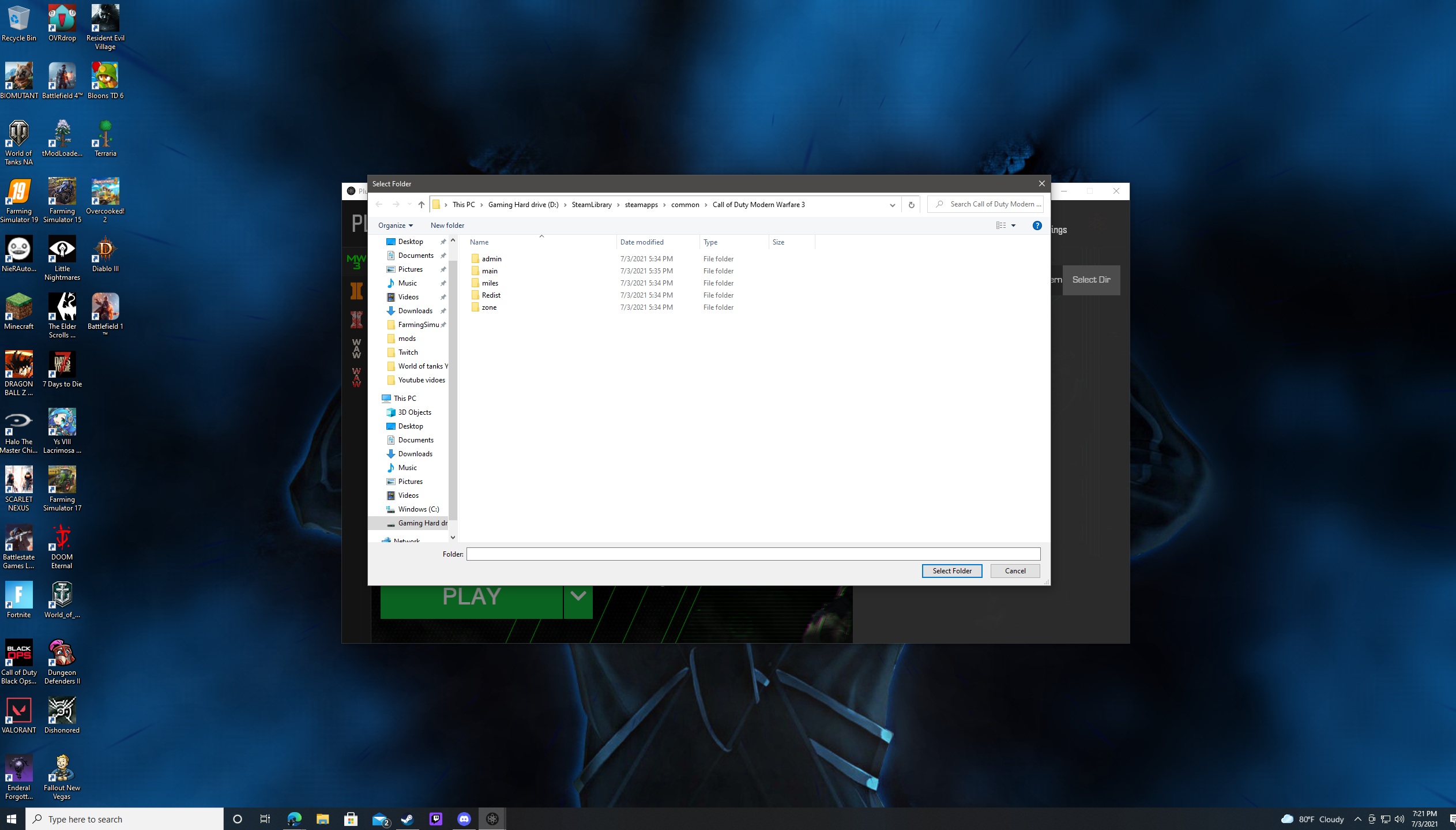
Task: Click New folder in the toolbar
Action: click(447, 226)
